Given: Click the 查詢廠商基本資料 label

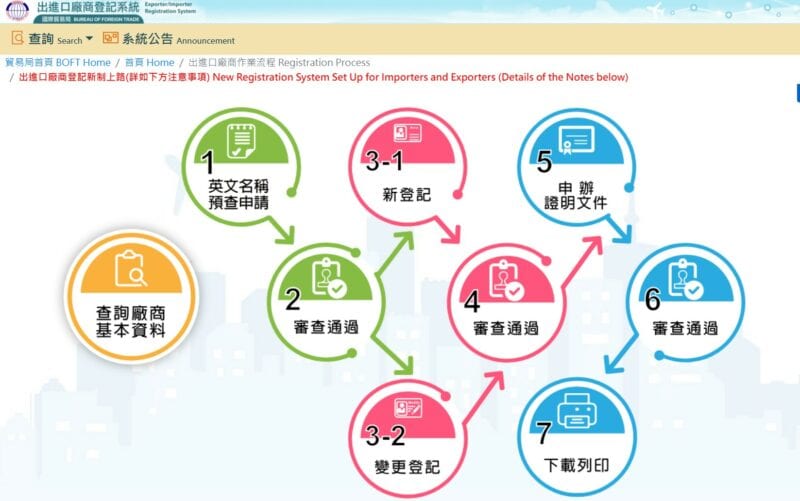Looking at the screenshot, I should click(131, 322).
